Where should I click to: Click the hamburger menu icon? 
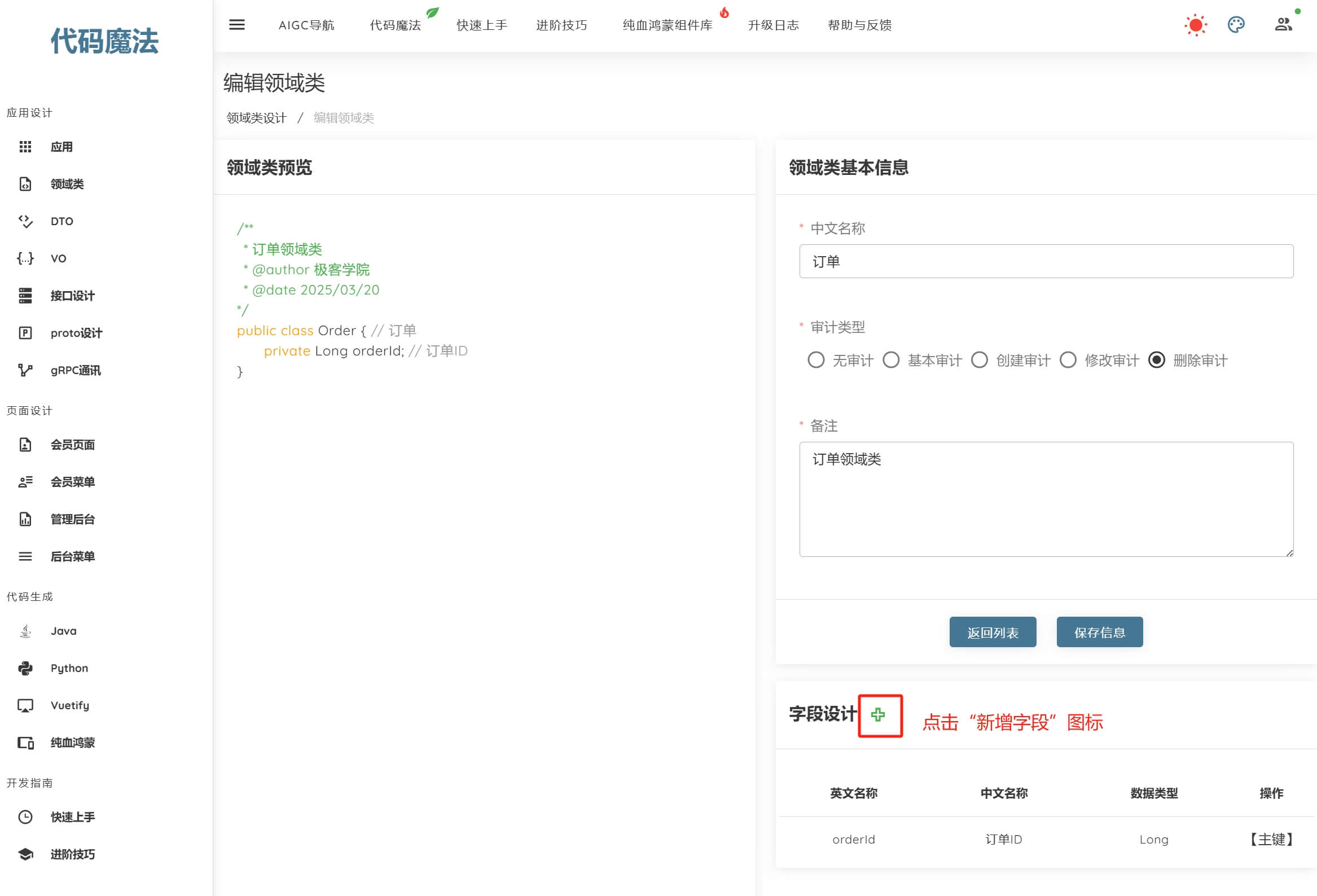(x=236, y=25)
